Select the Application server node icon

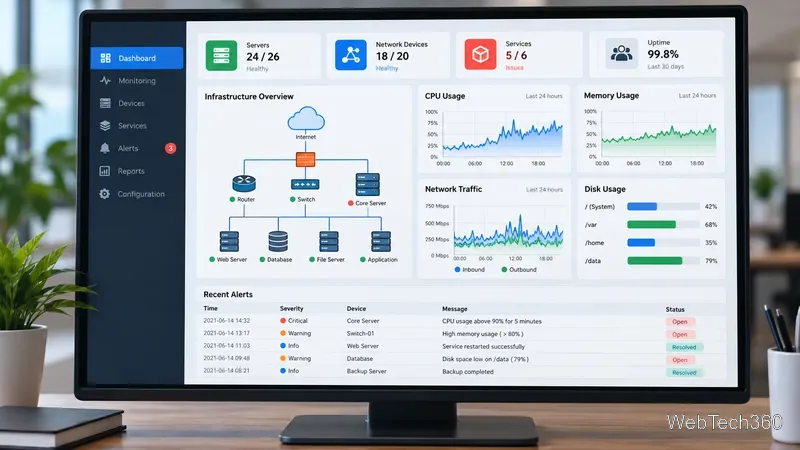click(381, 242)
